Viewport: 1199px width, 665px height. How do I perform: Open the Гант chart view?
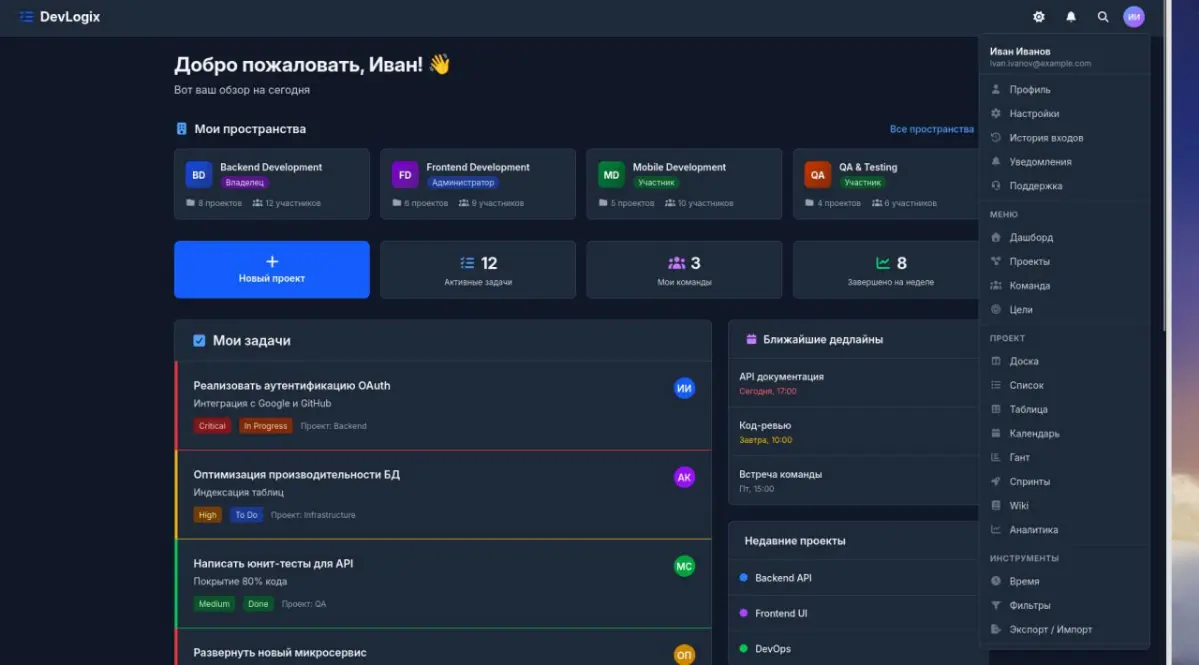click(1064, 458)
